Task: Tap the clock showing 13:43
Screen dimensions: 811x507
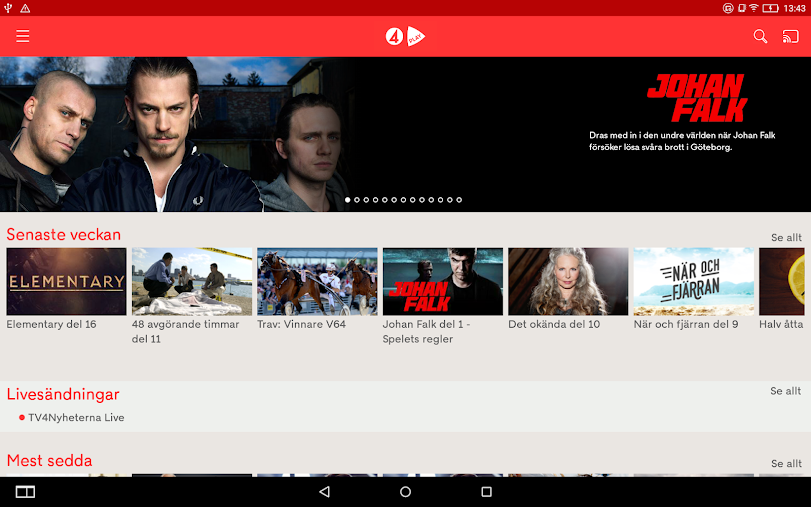Action: pos(794,8)
